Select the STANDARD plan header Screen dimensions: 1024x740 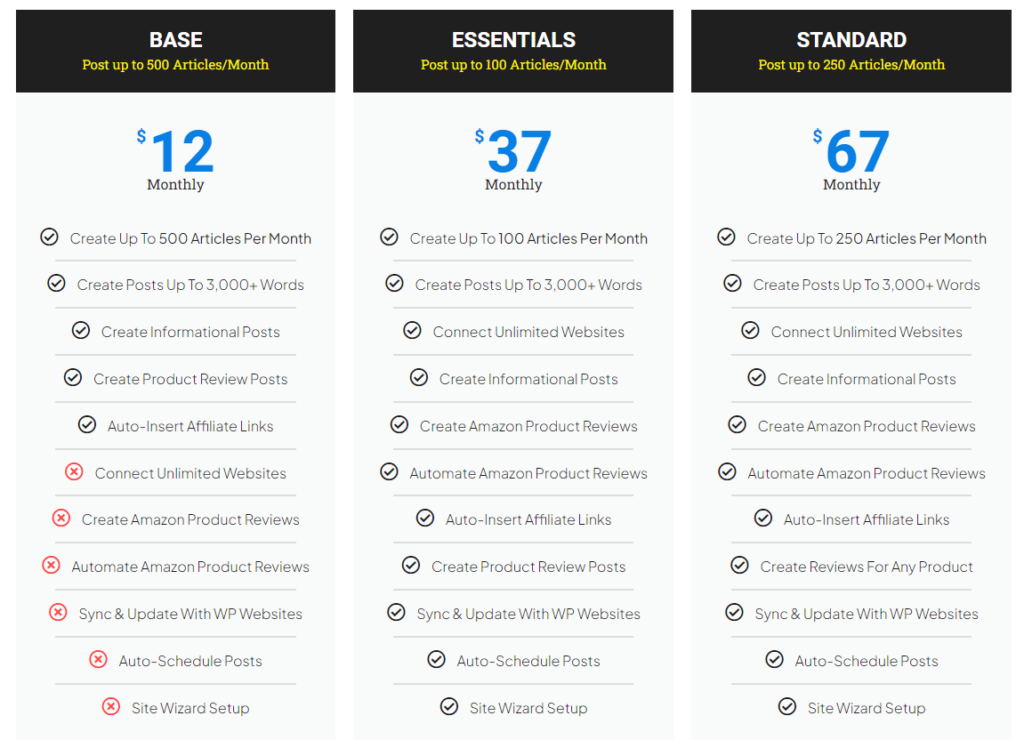[851, 51]
